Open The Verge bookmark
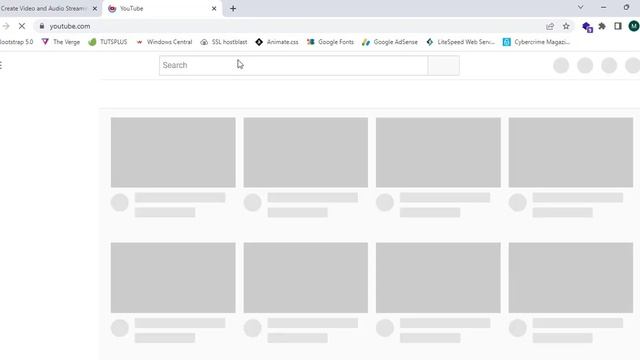The width and height of the screenshot is (640, 360). (61, 42)
